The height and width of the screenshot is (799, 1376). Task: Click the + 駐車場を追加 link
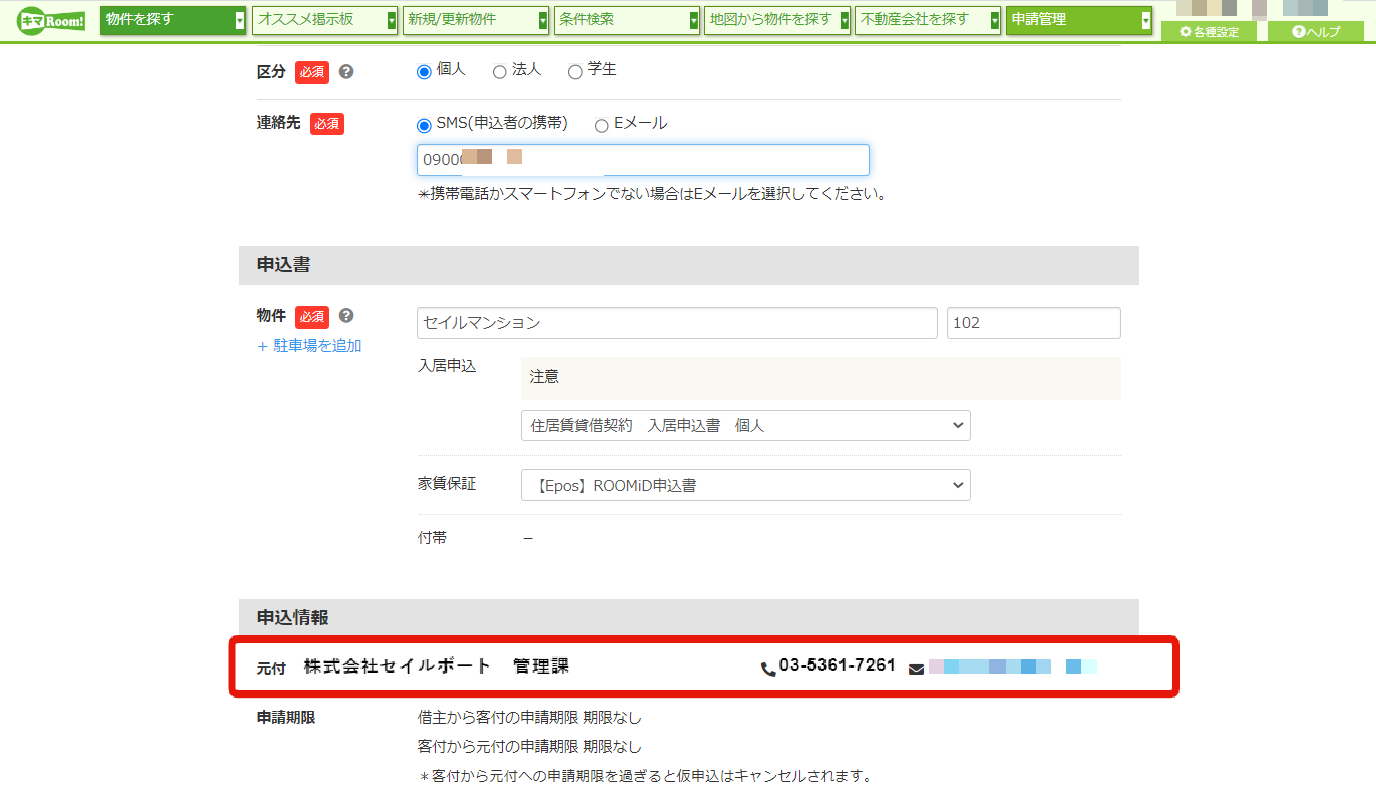click(309, 346)
